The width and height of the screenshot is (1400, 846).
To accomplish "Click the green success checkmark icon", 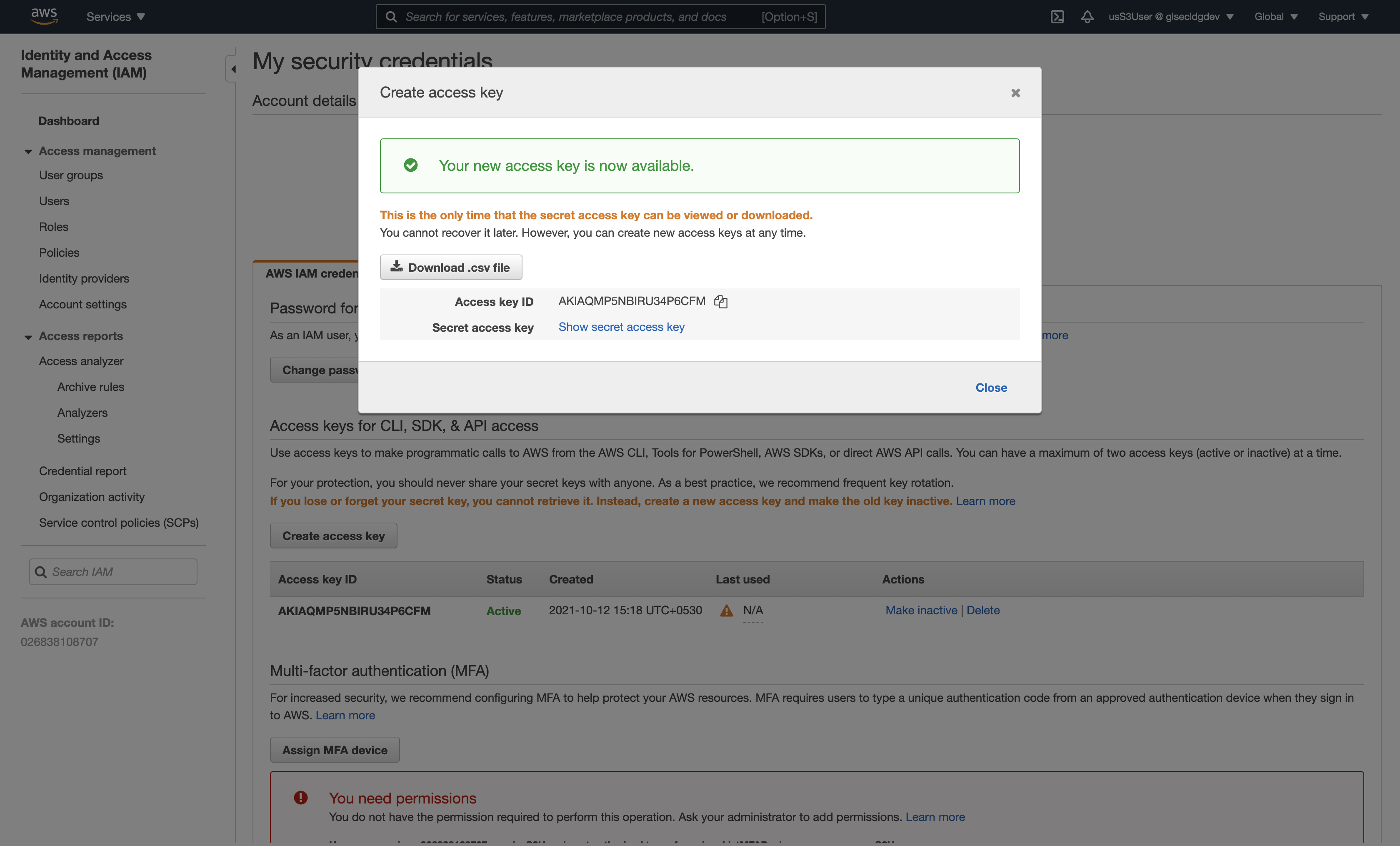I will click(411, 165).
